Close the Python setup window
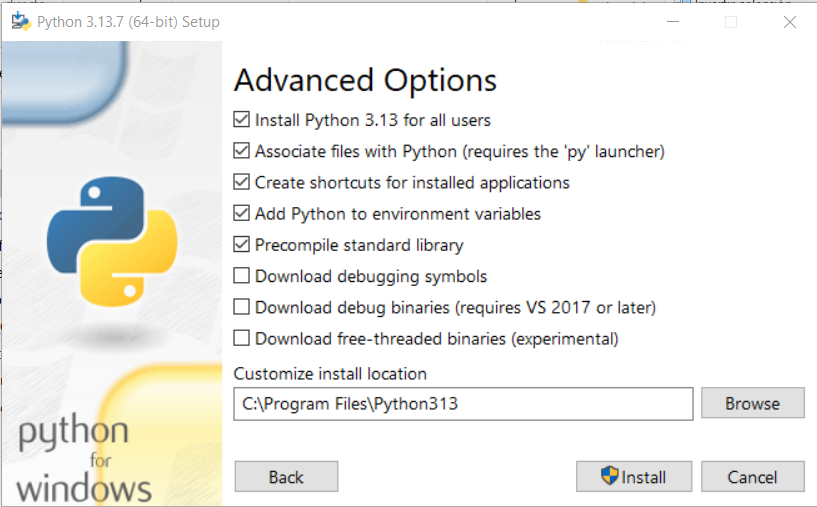This screenshot has height=507, width=817. (x=789, y=21)
